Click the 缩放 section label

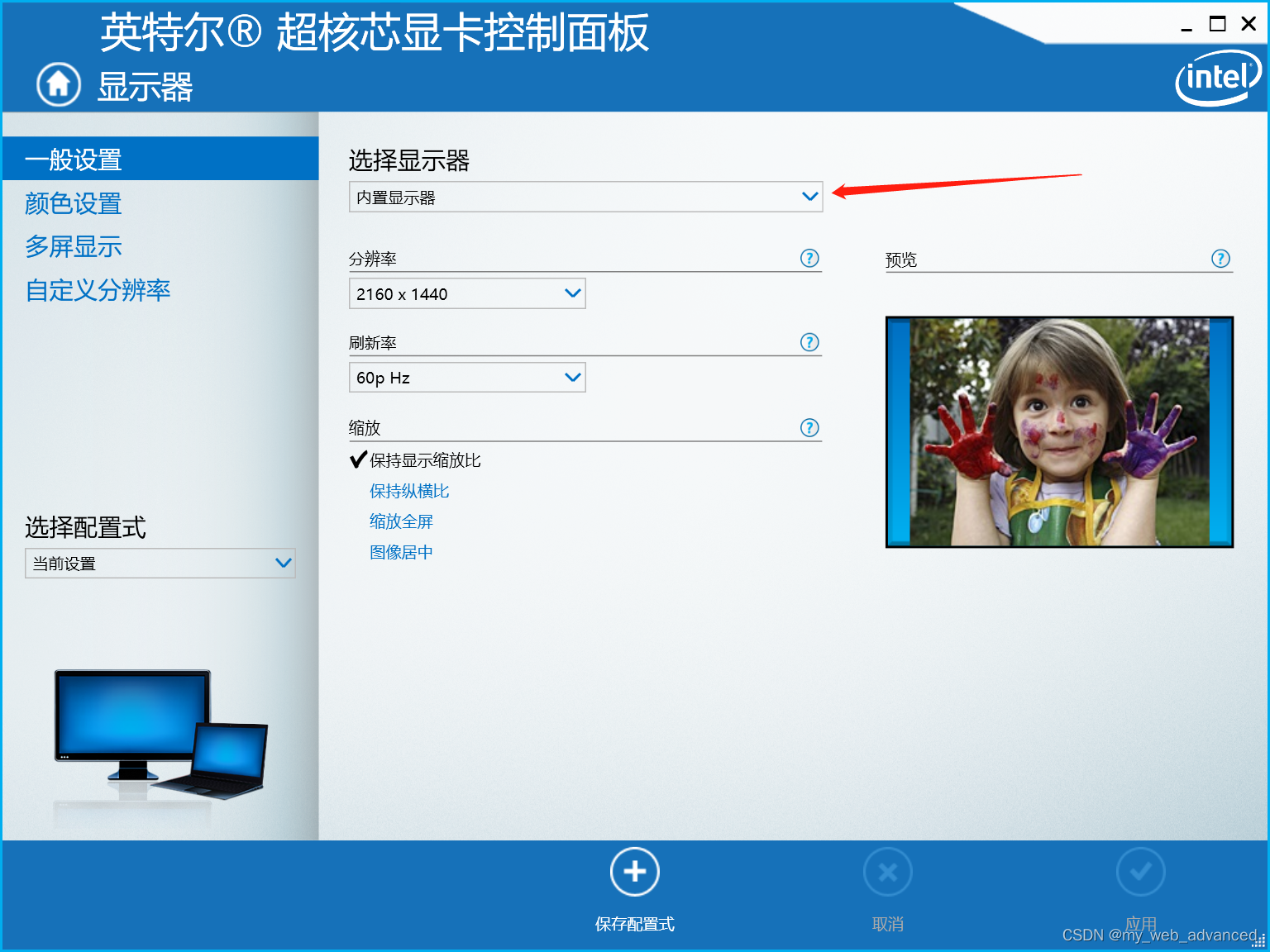pos(365,427)
